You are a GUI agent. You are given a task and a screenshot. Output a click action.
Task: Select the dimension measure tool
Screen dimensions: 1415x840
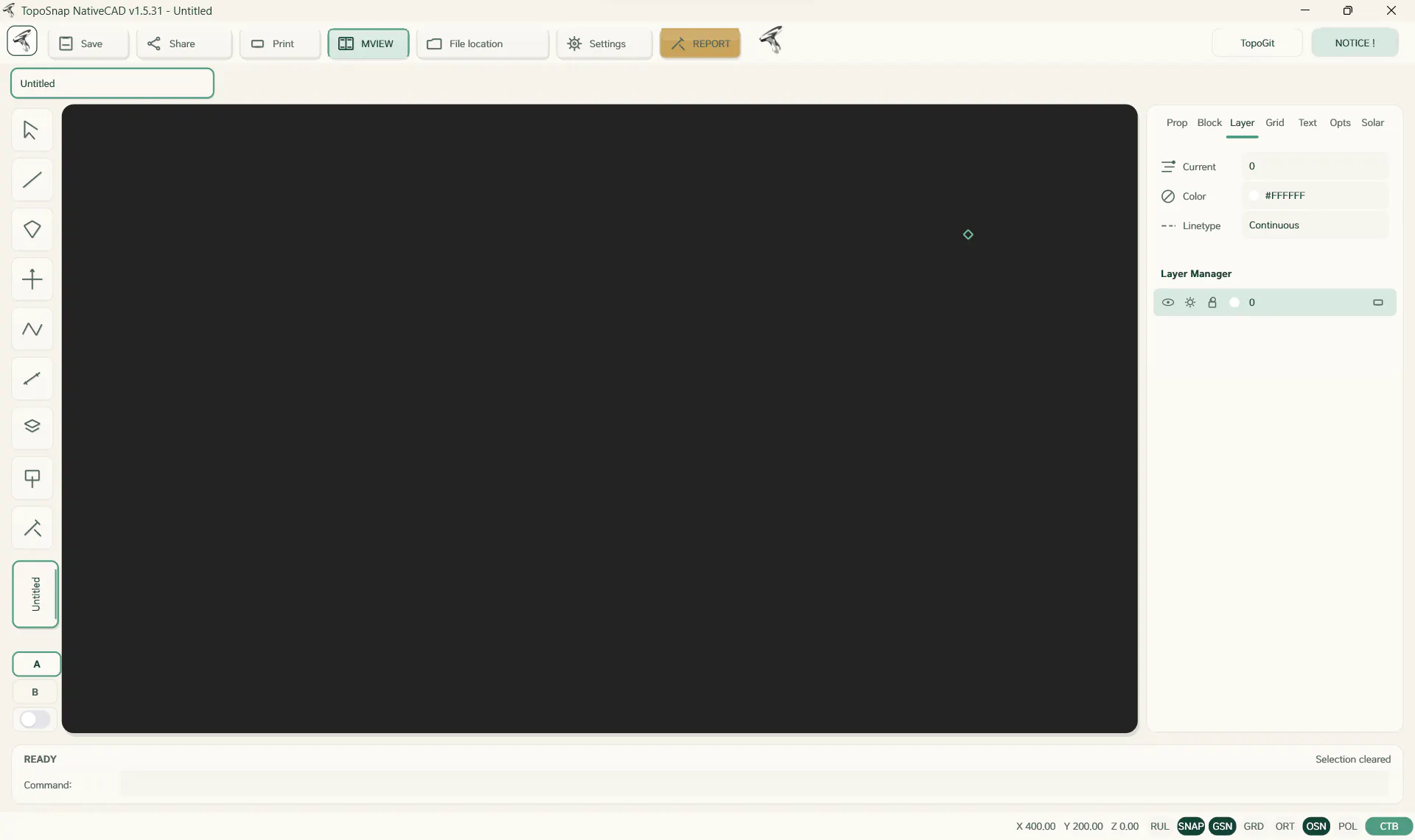point(32,379)
